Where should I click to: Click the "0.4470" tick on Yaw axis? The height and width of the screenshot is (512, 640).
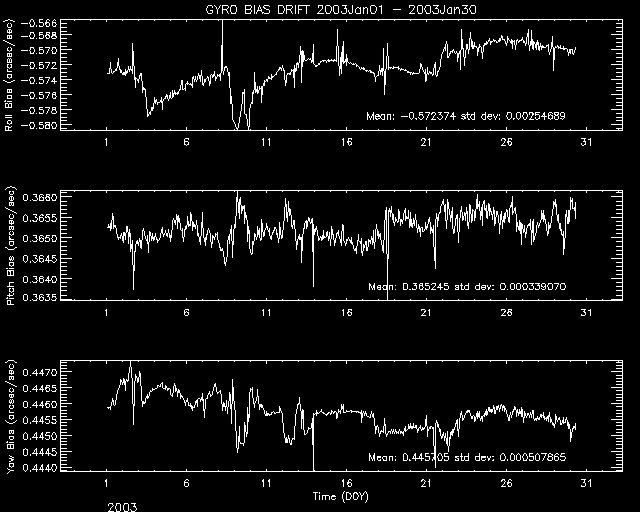pyautogui.click(x=40, y=372)
